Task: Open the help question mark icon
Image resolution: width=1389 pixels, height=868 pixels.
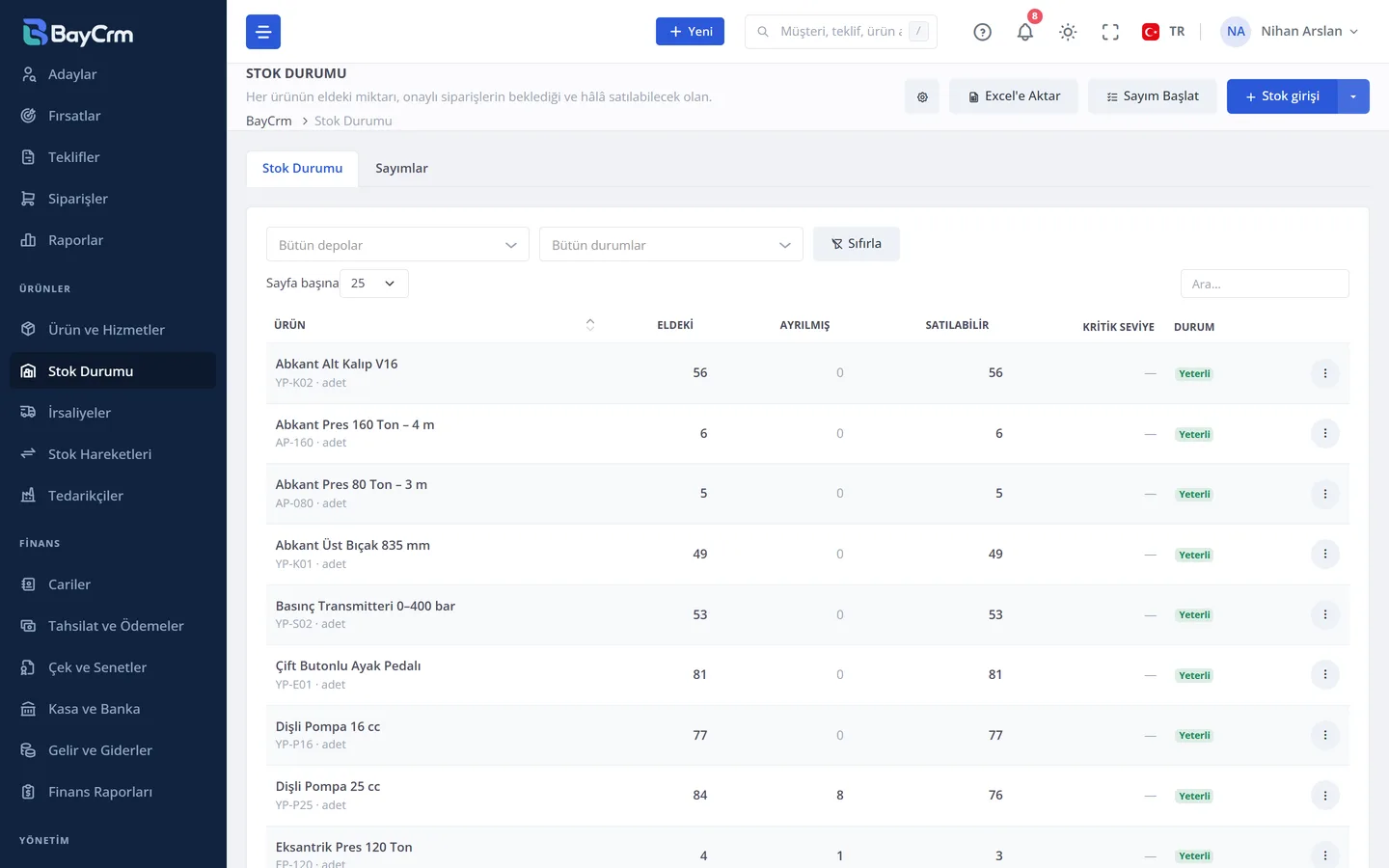Action: click(x=982, y=32)
